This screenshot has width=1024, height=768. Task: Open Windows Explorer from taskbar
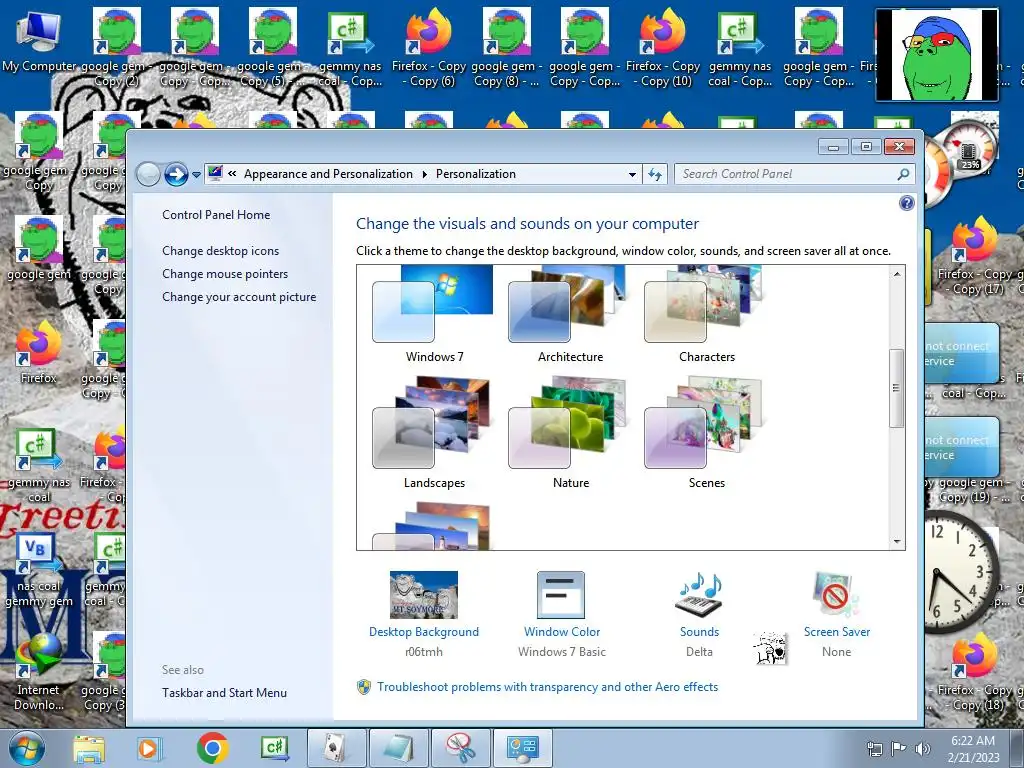point(89,748)
